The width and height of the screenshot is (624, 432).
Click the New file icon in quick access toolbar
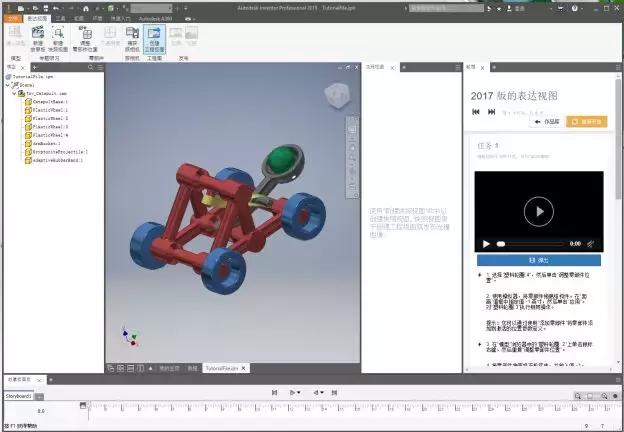(x=21, y=8)
